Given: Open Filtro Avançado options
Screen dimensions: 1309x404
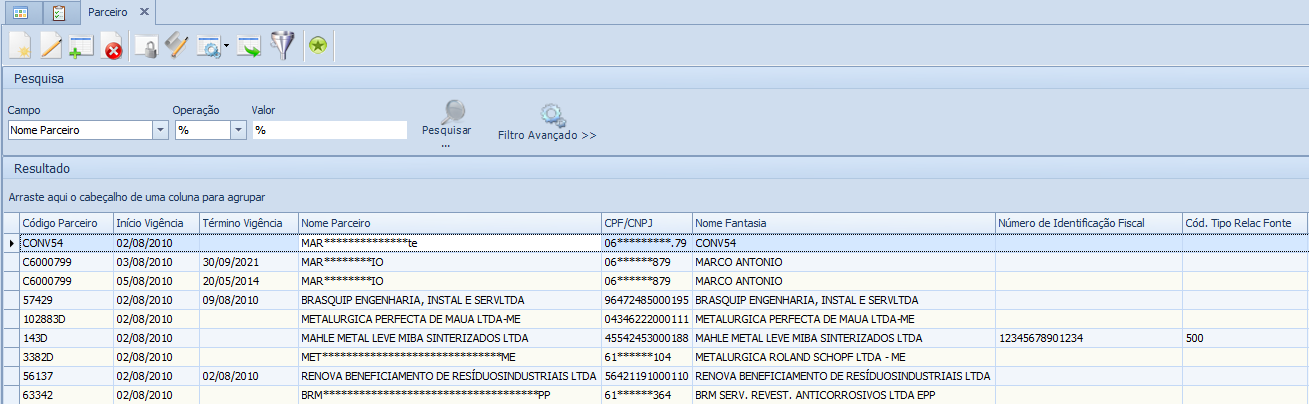Looking at the screenshot, I should tap(547, 122).
